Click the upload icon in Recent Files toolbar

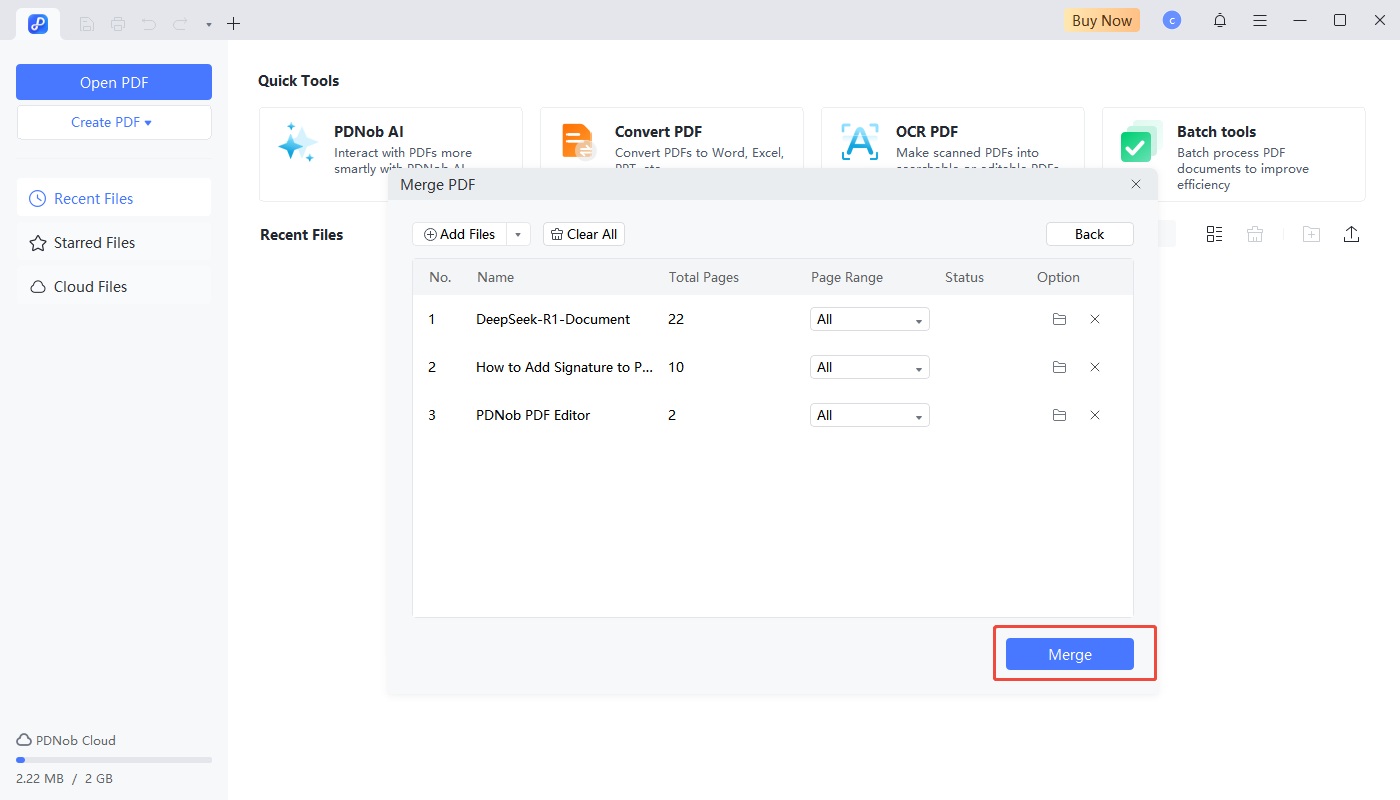[x=1351, y=234]
